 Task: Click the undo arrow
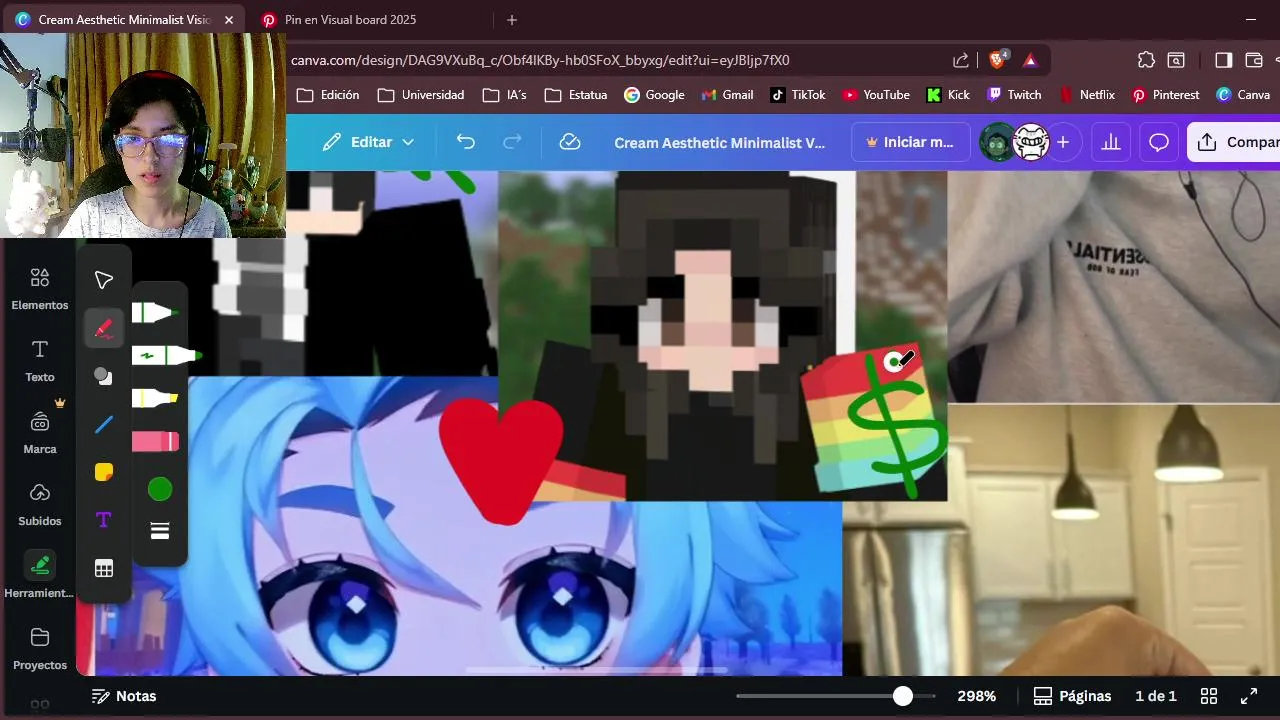coord(465,142)
